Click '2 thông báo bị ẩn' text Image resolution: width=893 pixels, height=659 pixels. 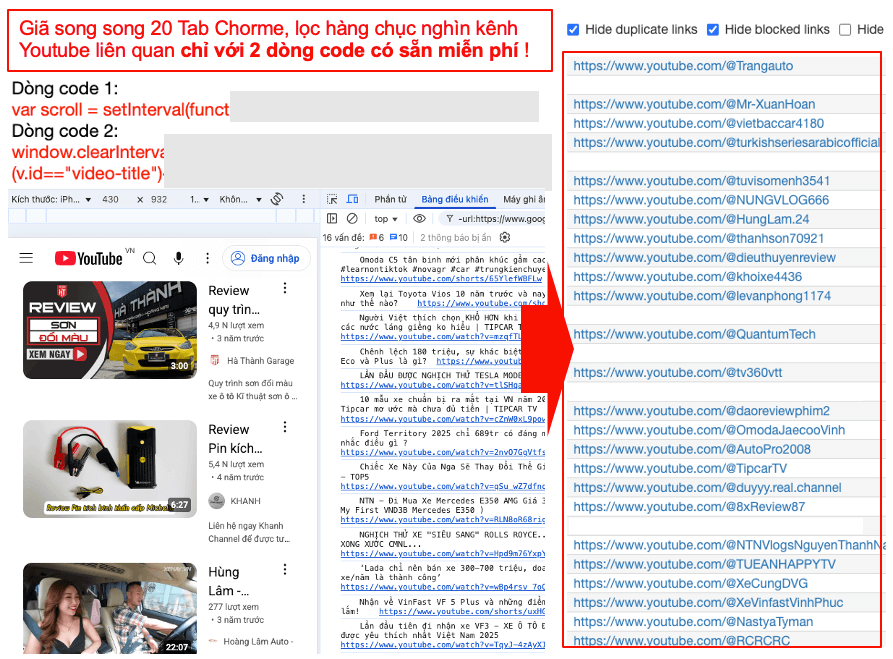[x=456, y=237]
